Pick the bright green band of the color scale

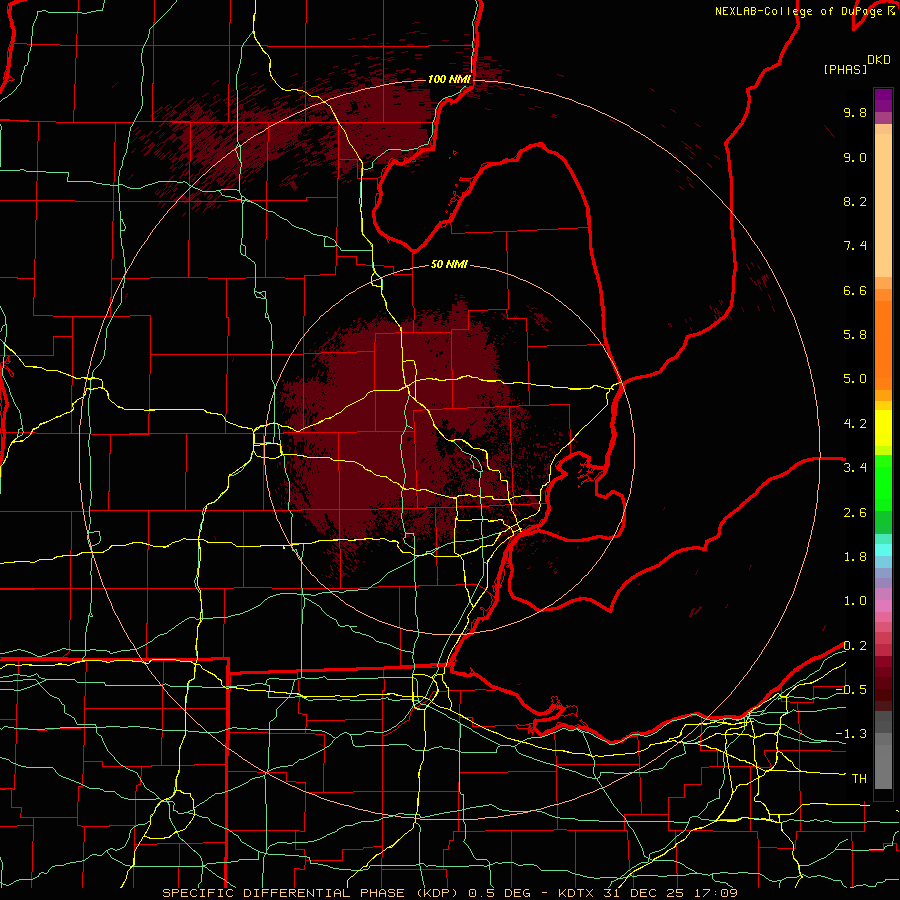tap(883, 483)
